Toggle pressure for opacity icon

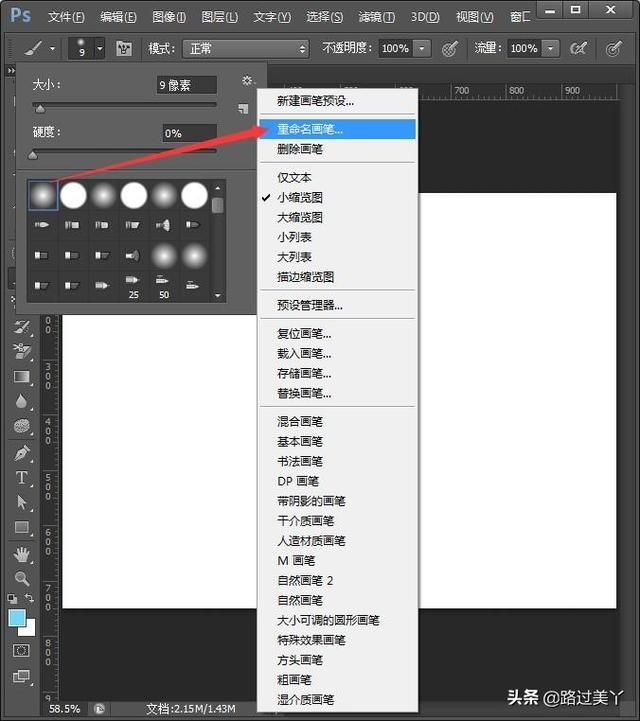pyautogui.click(x=450, y=48)
